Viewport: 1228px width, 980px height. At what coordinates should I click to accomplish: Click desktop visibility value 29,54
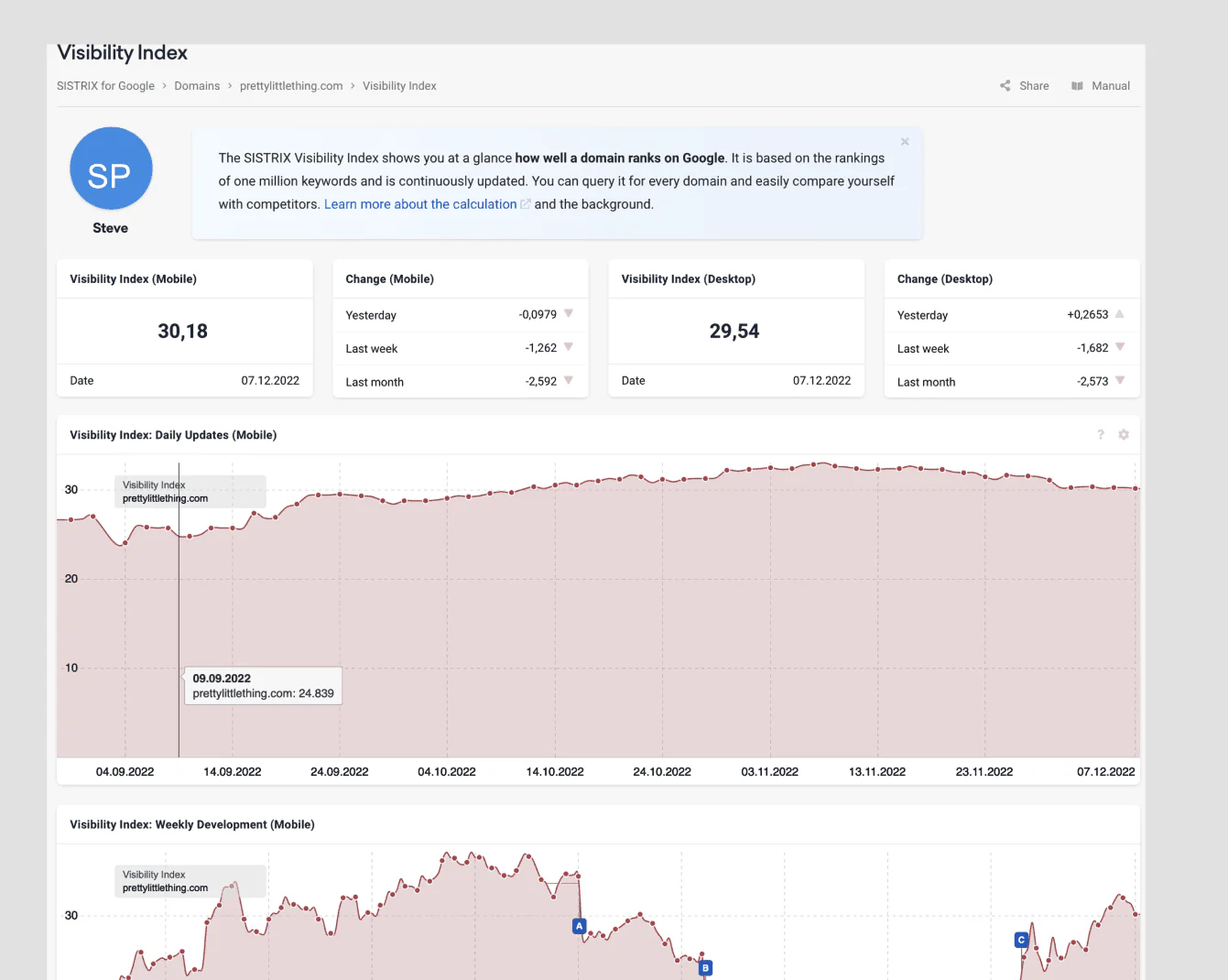point(734,332)
